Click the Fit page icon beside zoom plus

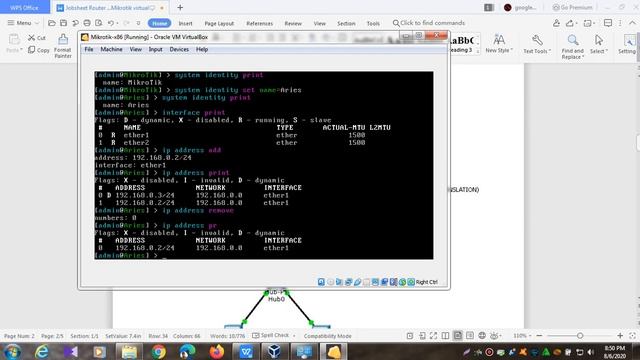[632, 336]
